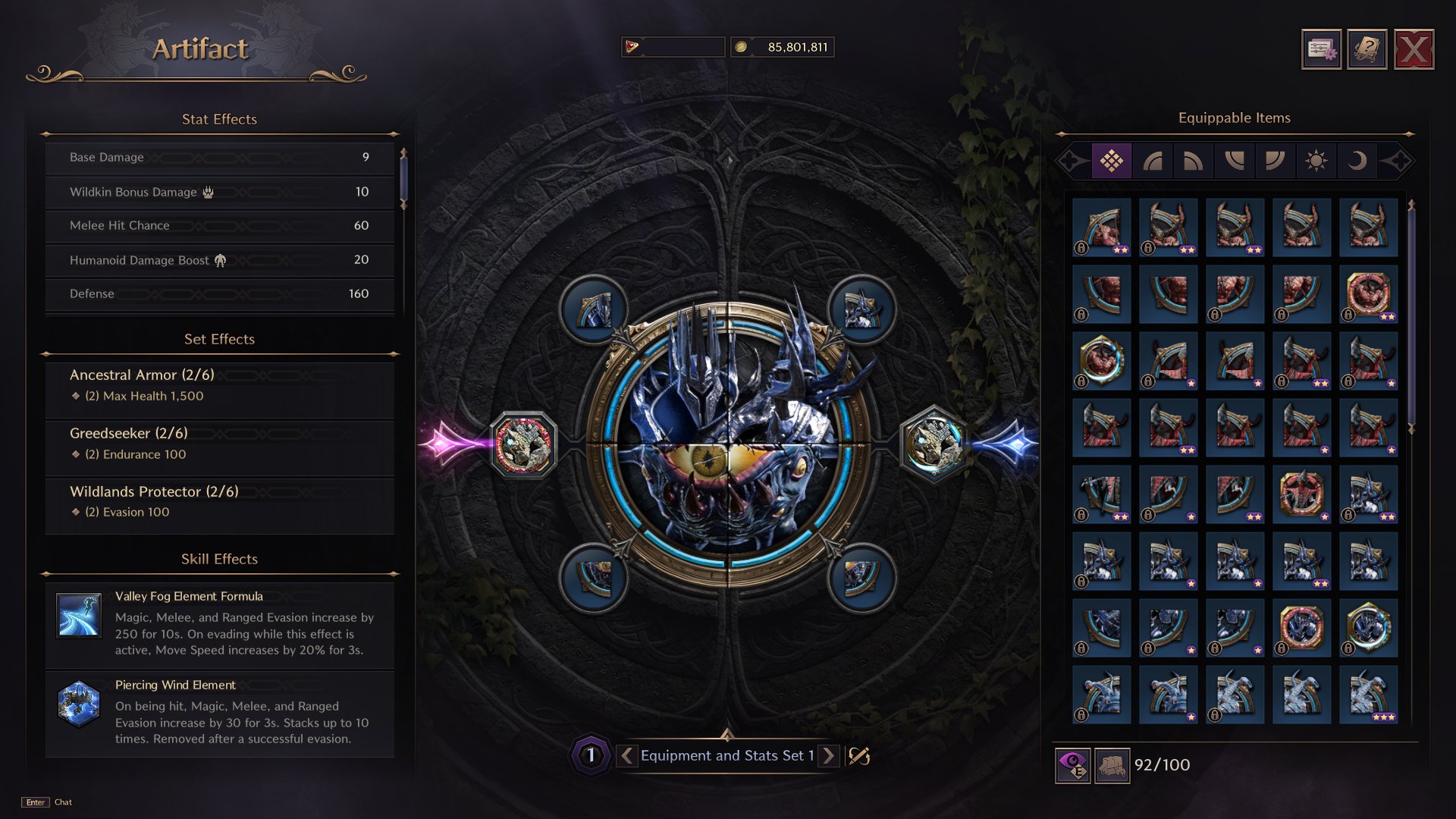The width and height of the screenshot is (1456, 819).
Task: Toggle the purple eye visibility button
Action: 1073,765
